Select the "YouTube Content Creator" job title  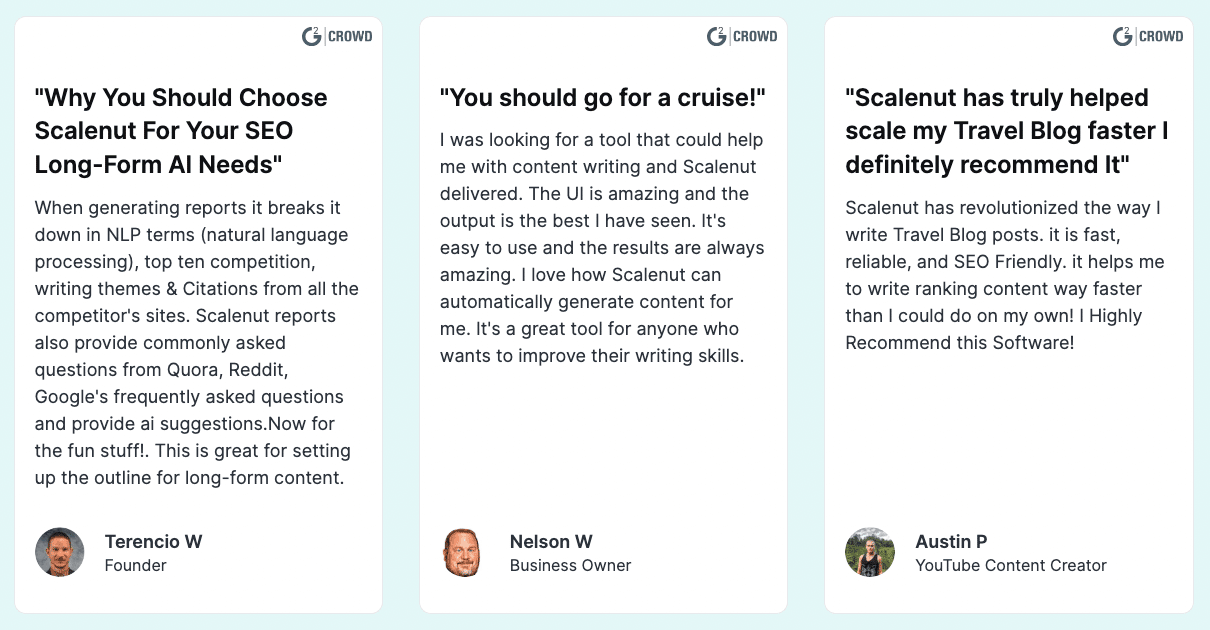pyautogui.click(x=1011, y=566)
